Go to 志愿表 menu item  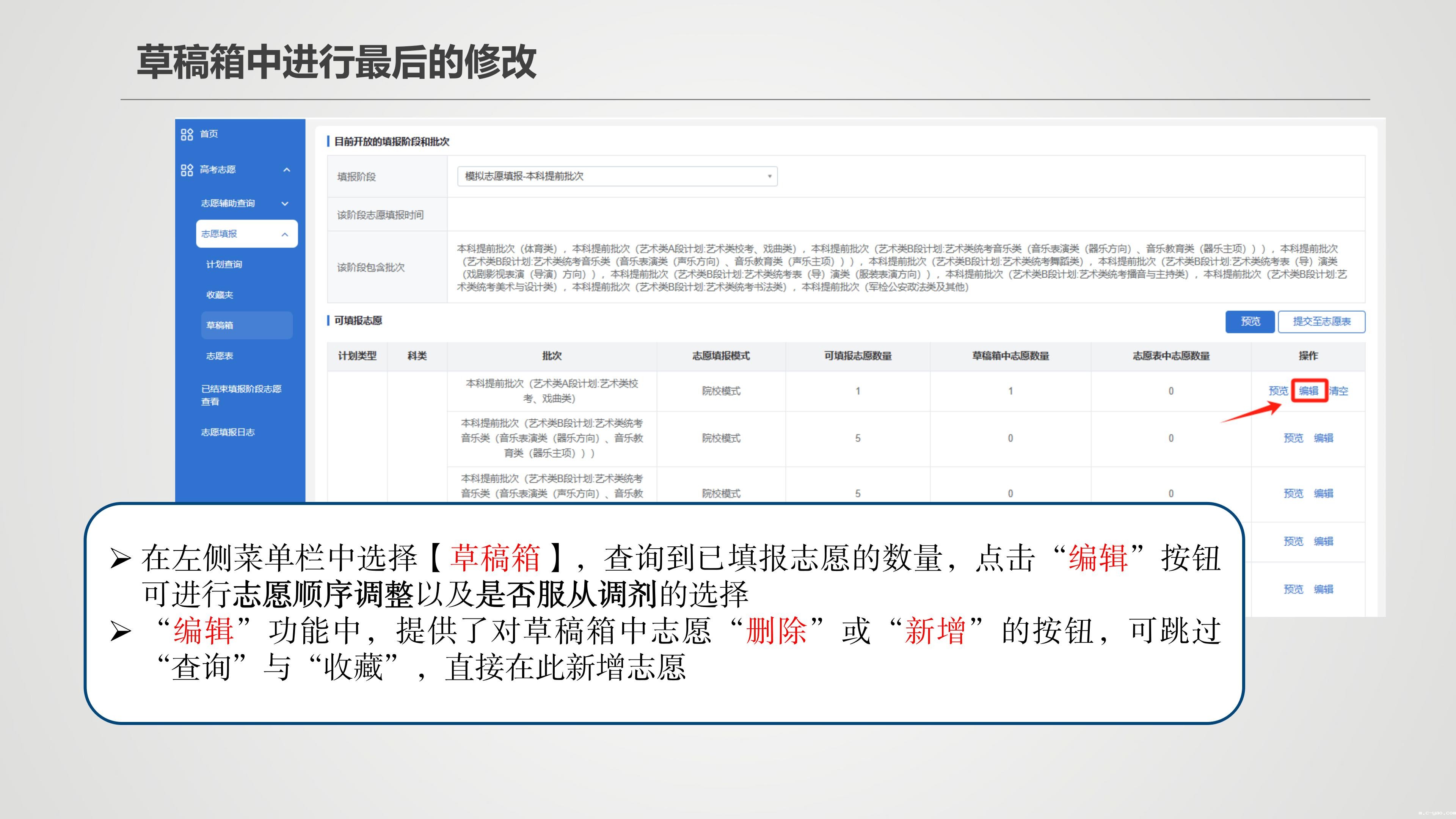(219, 356)
